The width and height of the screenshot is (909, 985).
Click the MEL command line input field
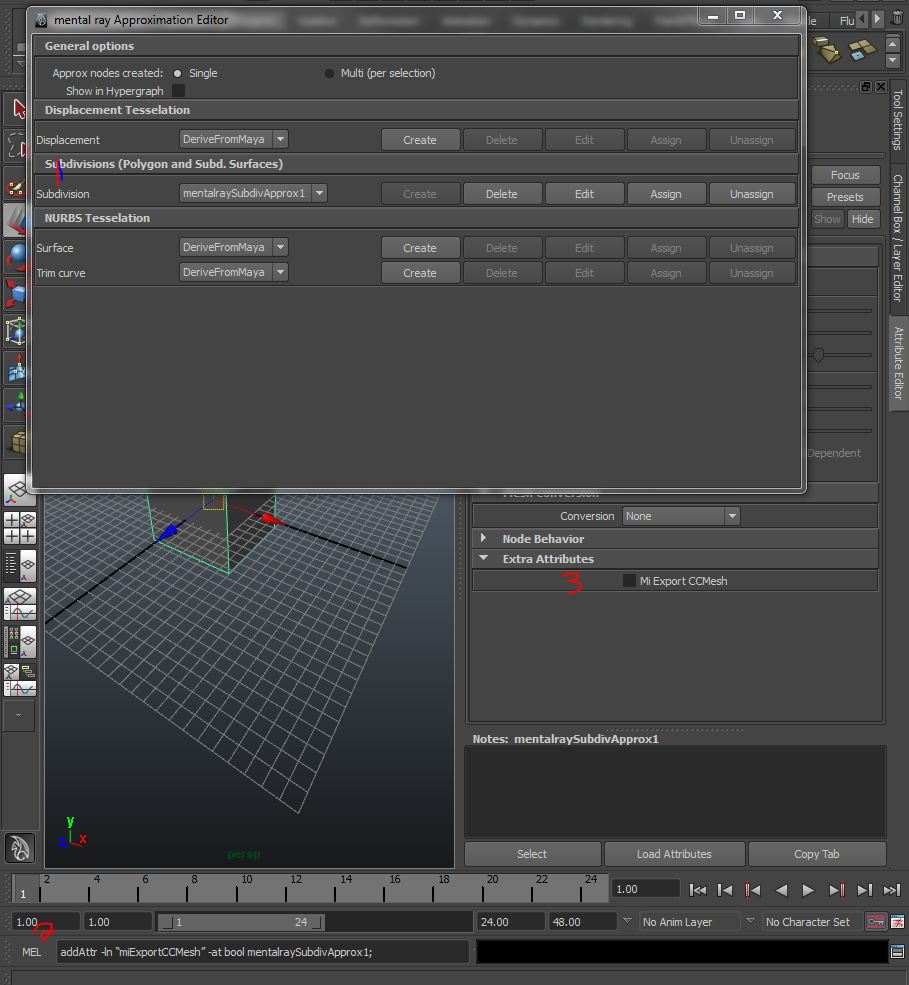[x=263, y=952]
